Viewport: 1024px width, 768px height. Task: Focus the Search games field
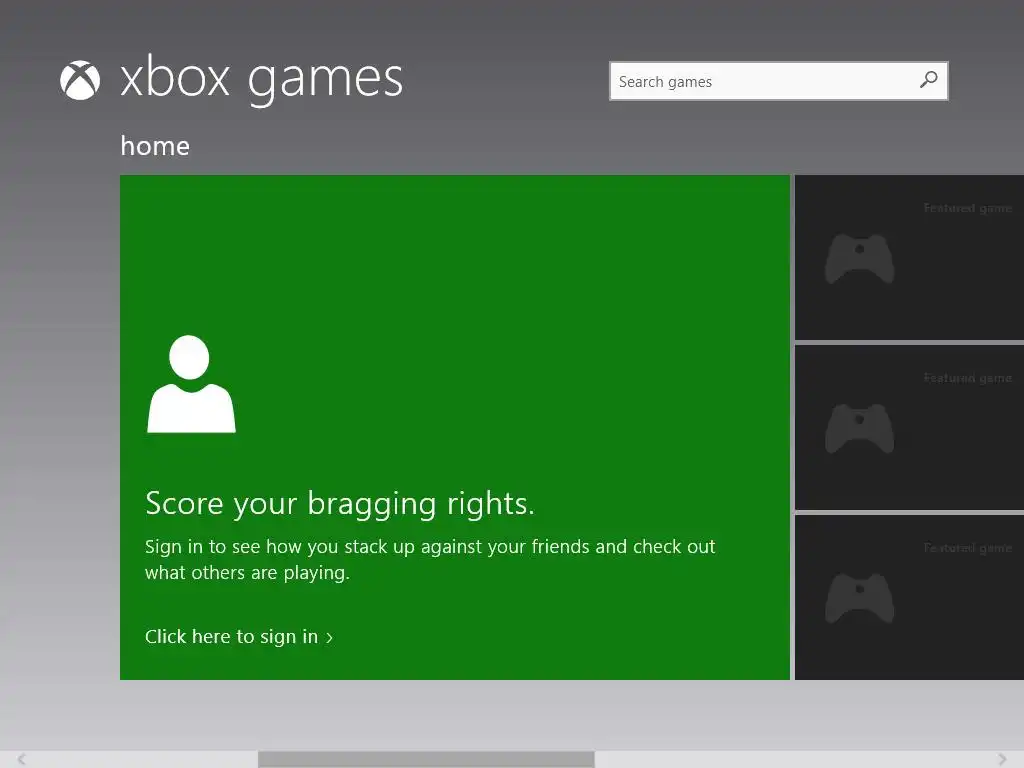[778, 81]
